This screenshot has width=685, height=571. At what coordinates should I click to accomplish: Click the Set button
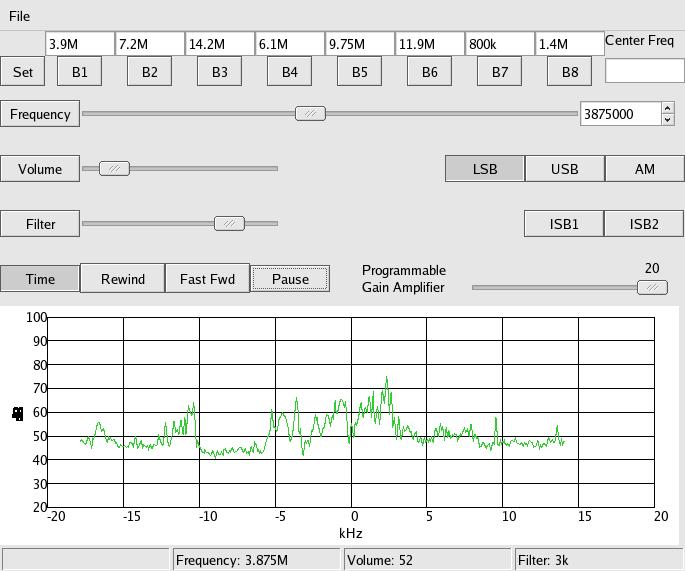(22, 71)
